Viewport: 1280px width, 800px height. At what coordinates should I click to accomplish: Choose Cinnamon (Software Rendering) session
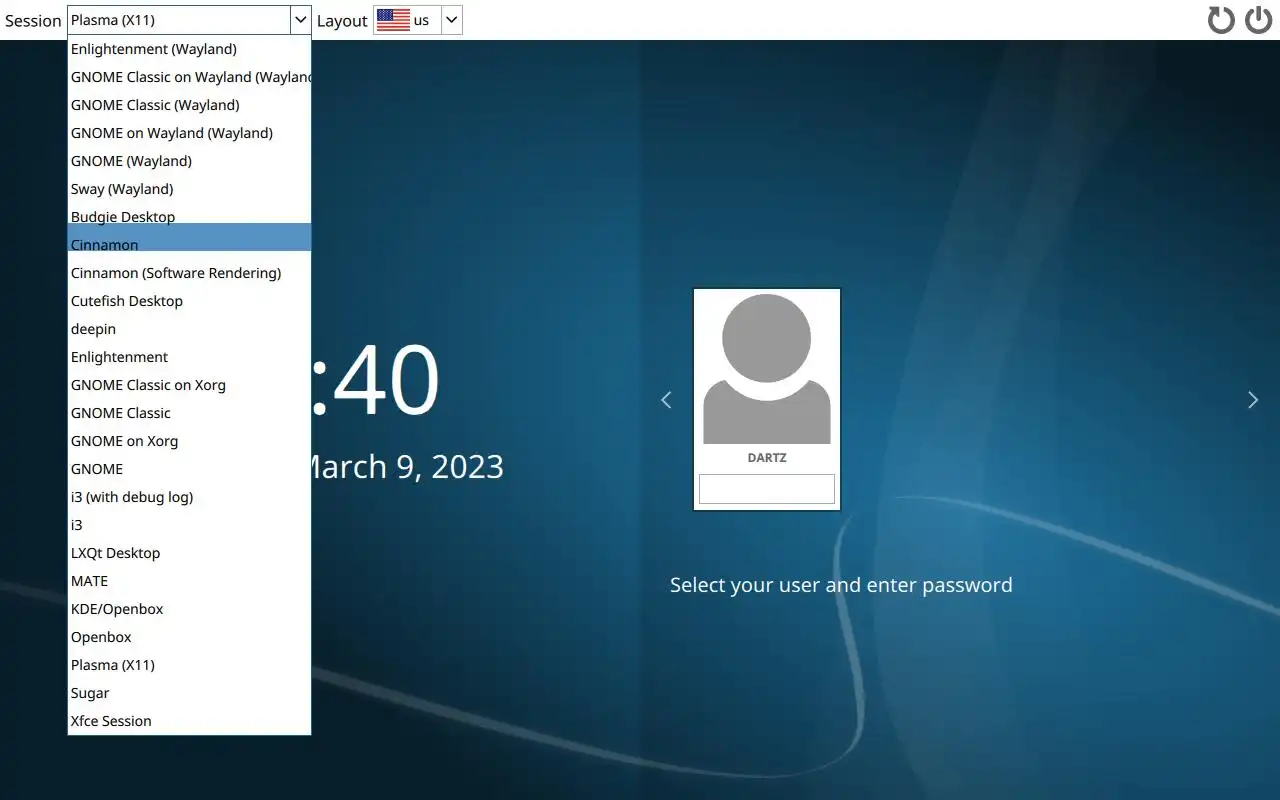(x=189, y=273)
